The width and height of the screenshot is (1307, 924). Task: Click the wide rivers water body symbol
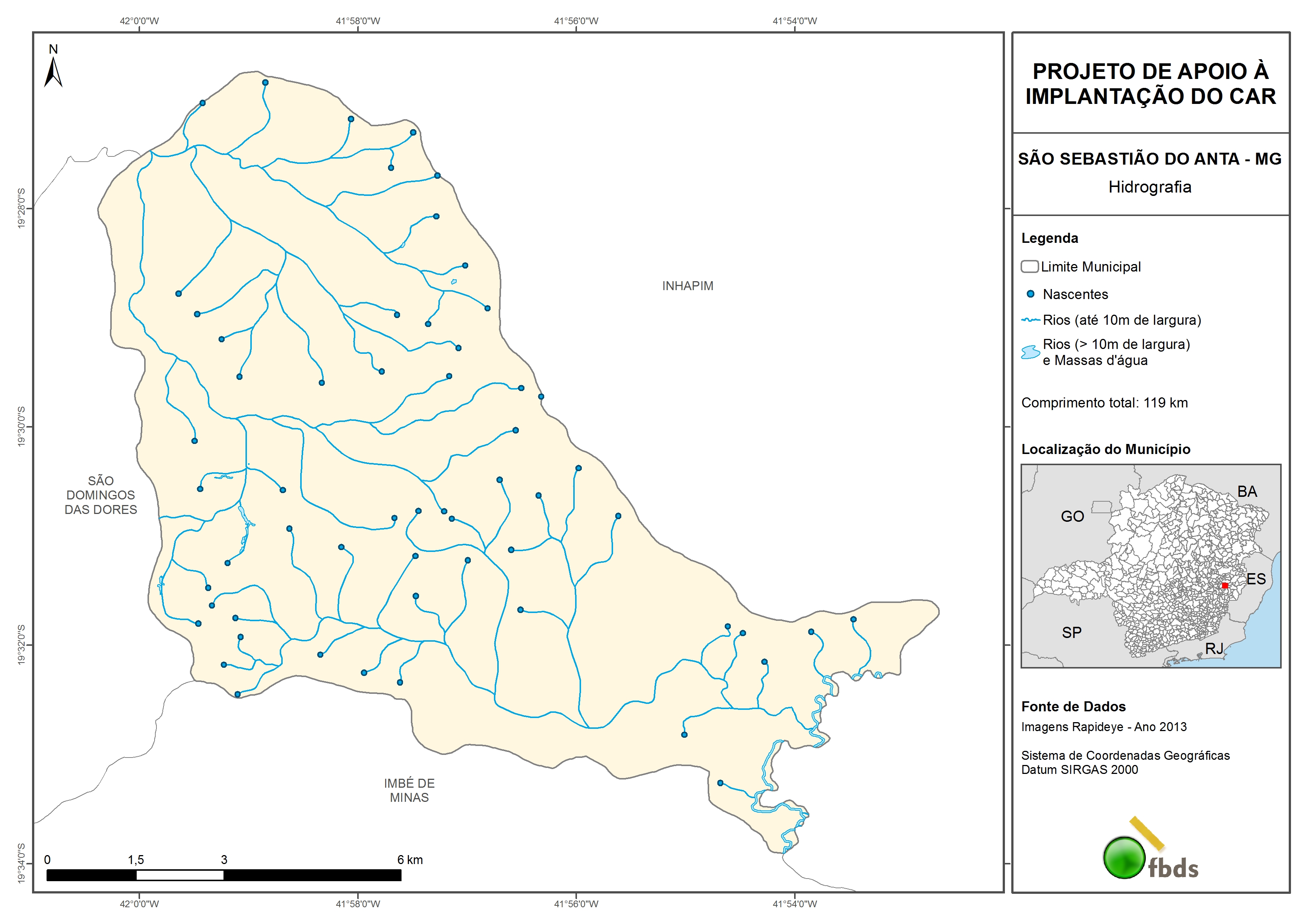pyautogui.click(x=1030, y=352)
